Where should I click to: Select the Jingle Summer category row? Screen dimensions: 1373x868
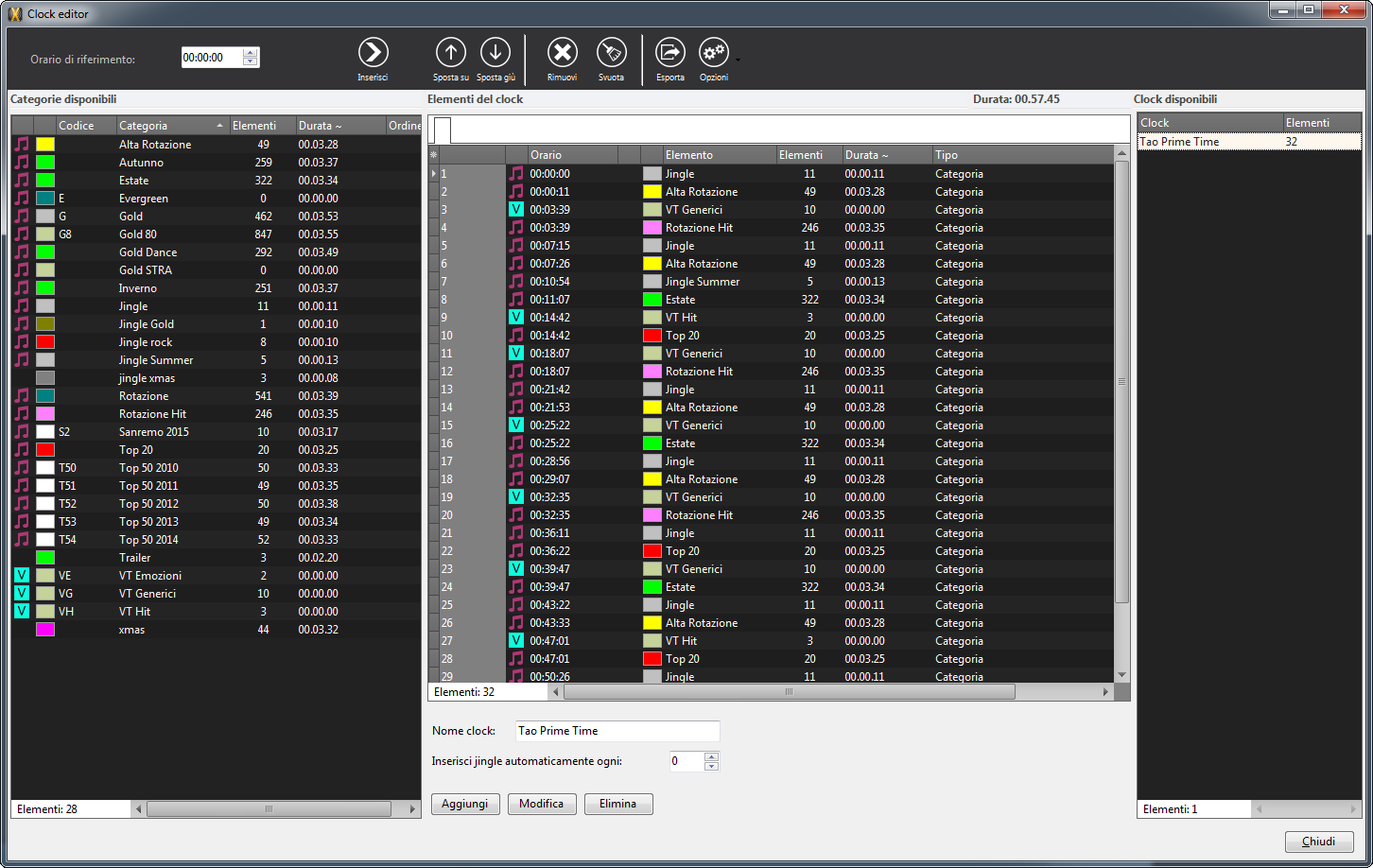(216, 360)
